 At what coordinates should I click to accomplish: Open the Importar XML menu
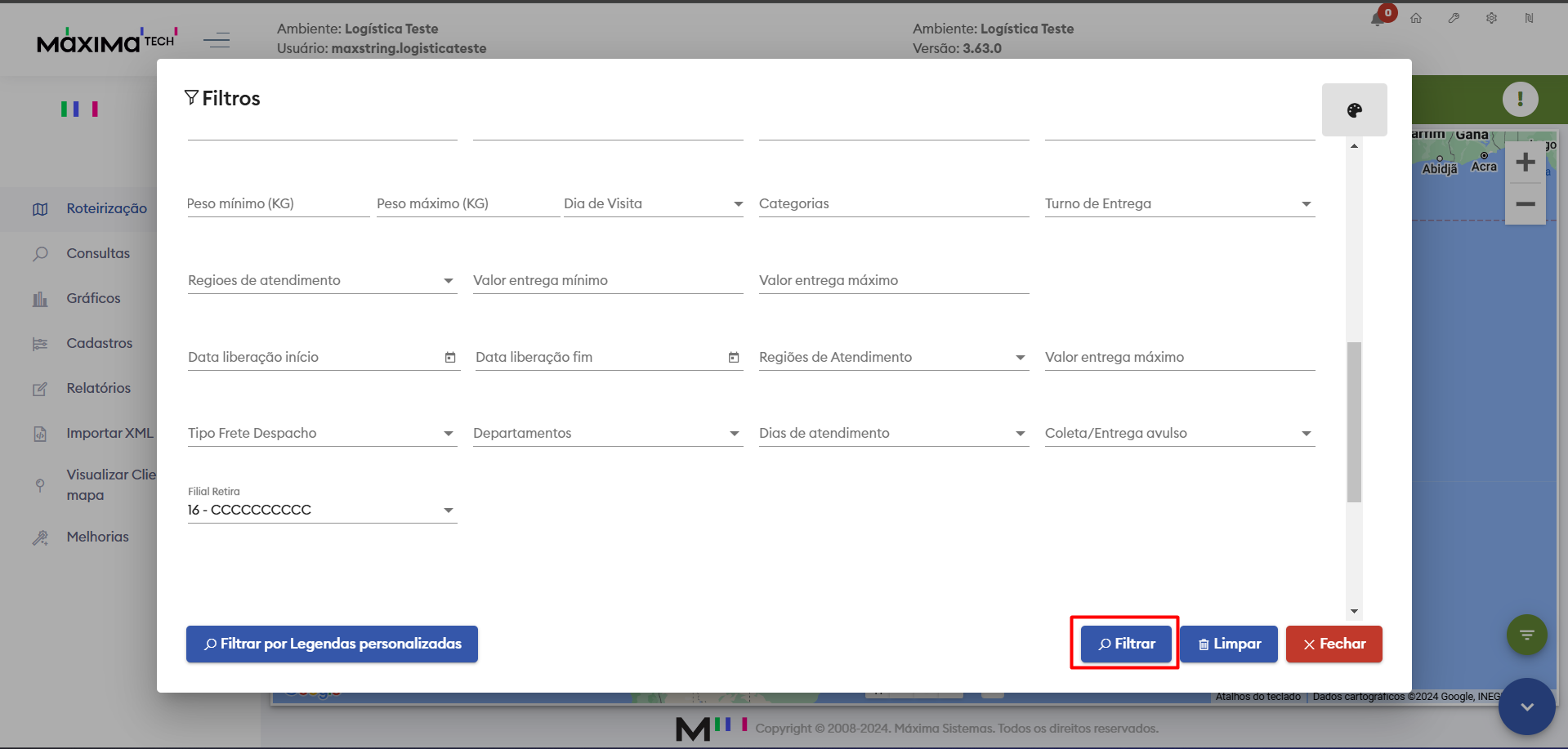(109, 433)
